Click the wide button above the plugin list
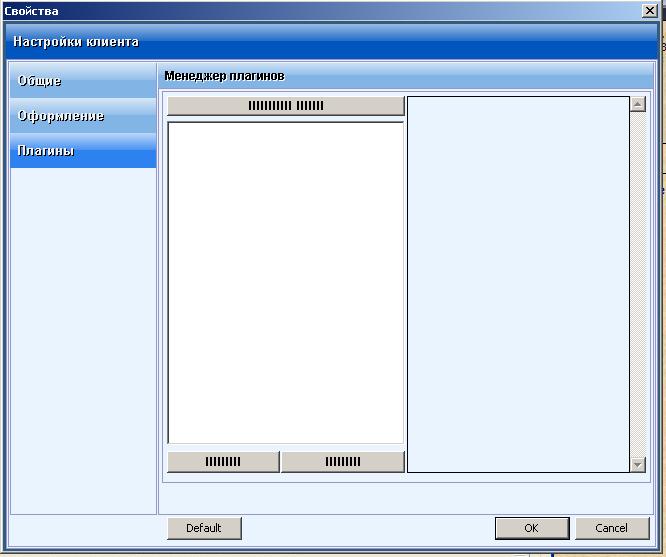Viewport: 666px width, 557px height. coord(285,105)
